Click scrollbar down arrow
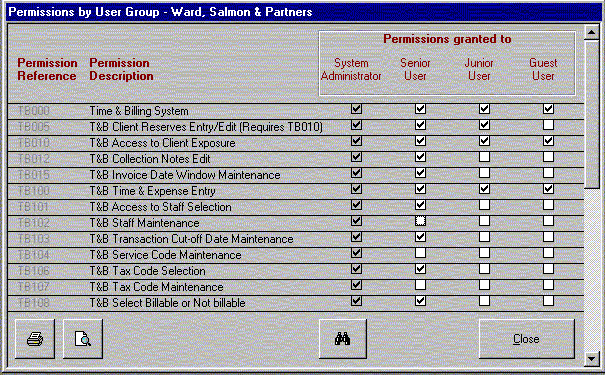The image size is (605, 375). coord(591,358)
